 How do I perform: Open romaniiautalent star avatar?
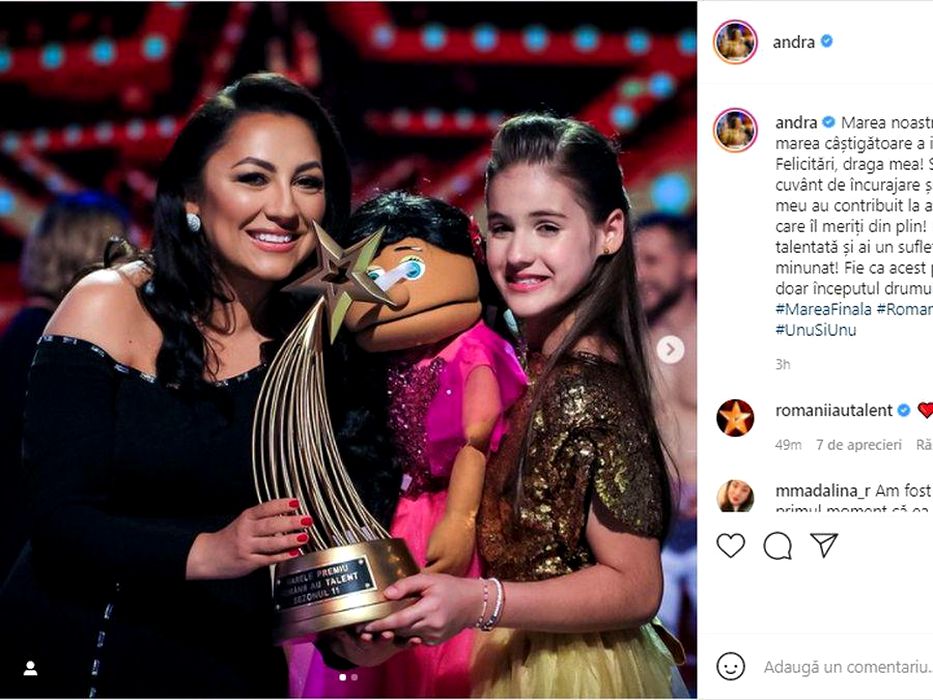click(735, 418)
